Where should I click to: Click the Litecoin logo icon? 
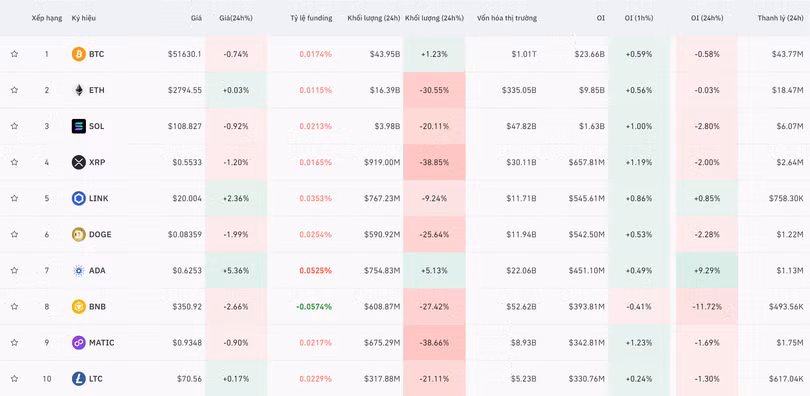click(x=79, y=379)
